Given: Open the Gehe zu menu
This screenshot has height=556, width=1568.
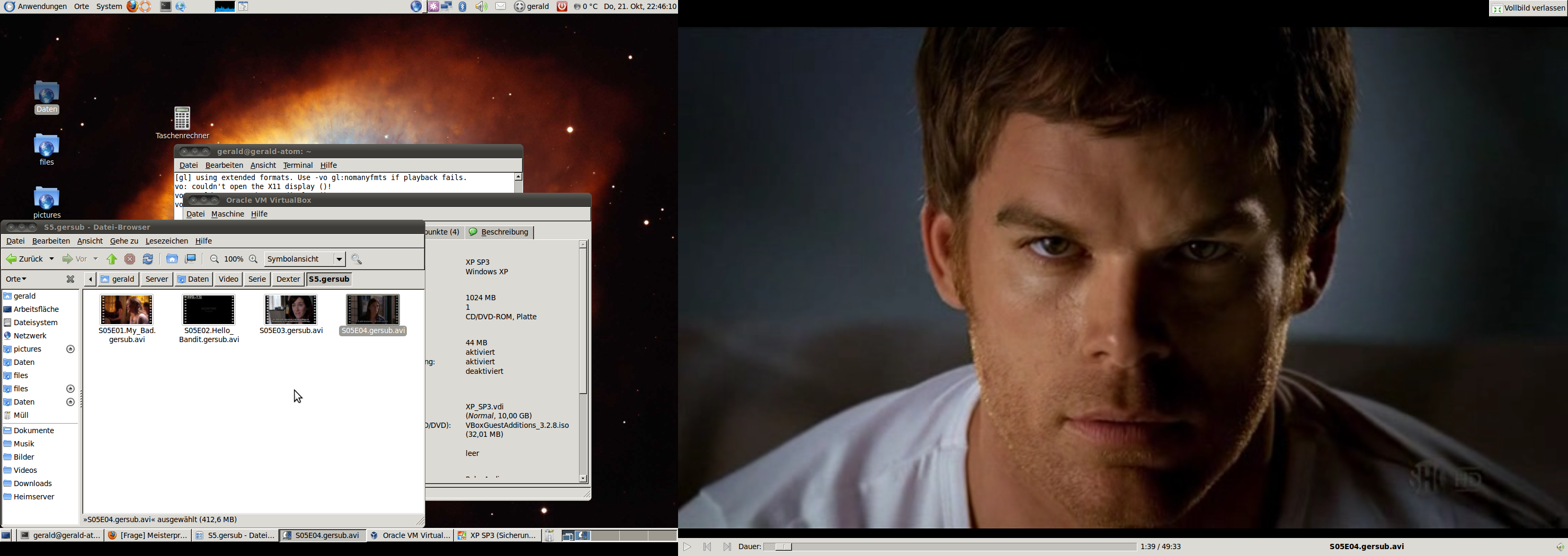Looking at the screenshot, I should pyautogui.click(x=124, y=241).
